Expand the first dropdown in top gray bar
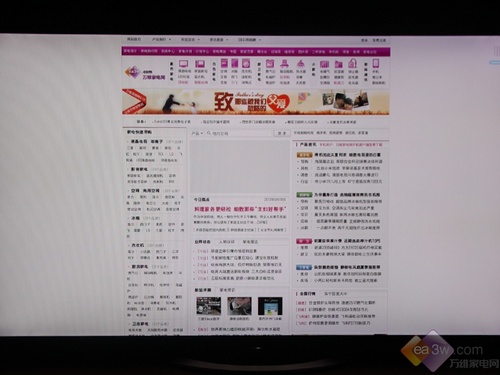 162,39
